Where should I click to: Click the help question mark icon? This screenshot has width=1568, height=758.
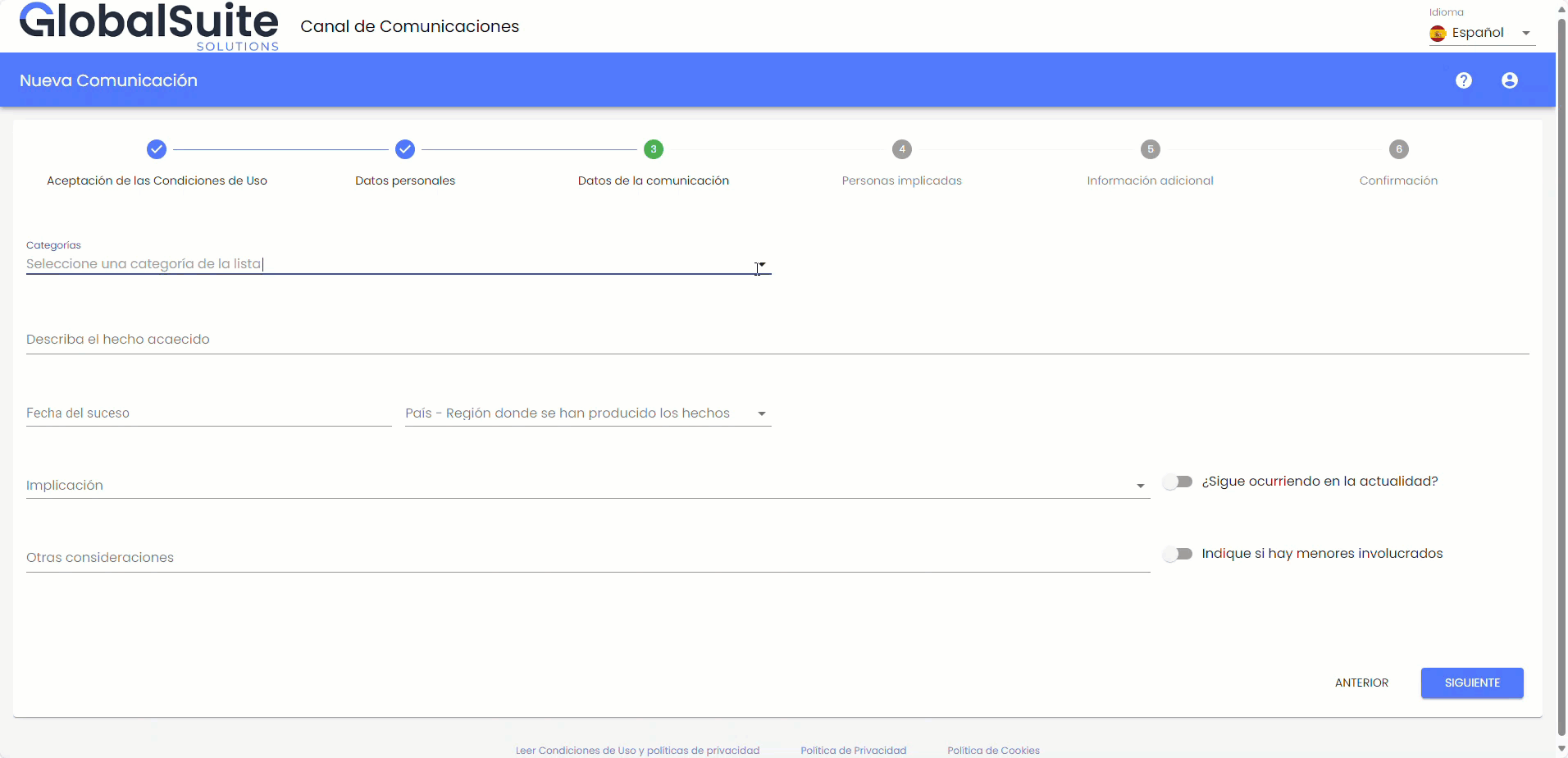click(1463, 80)
